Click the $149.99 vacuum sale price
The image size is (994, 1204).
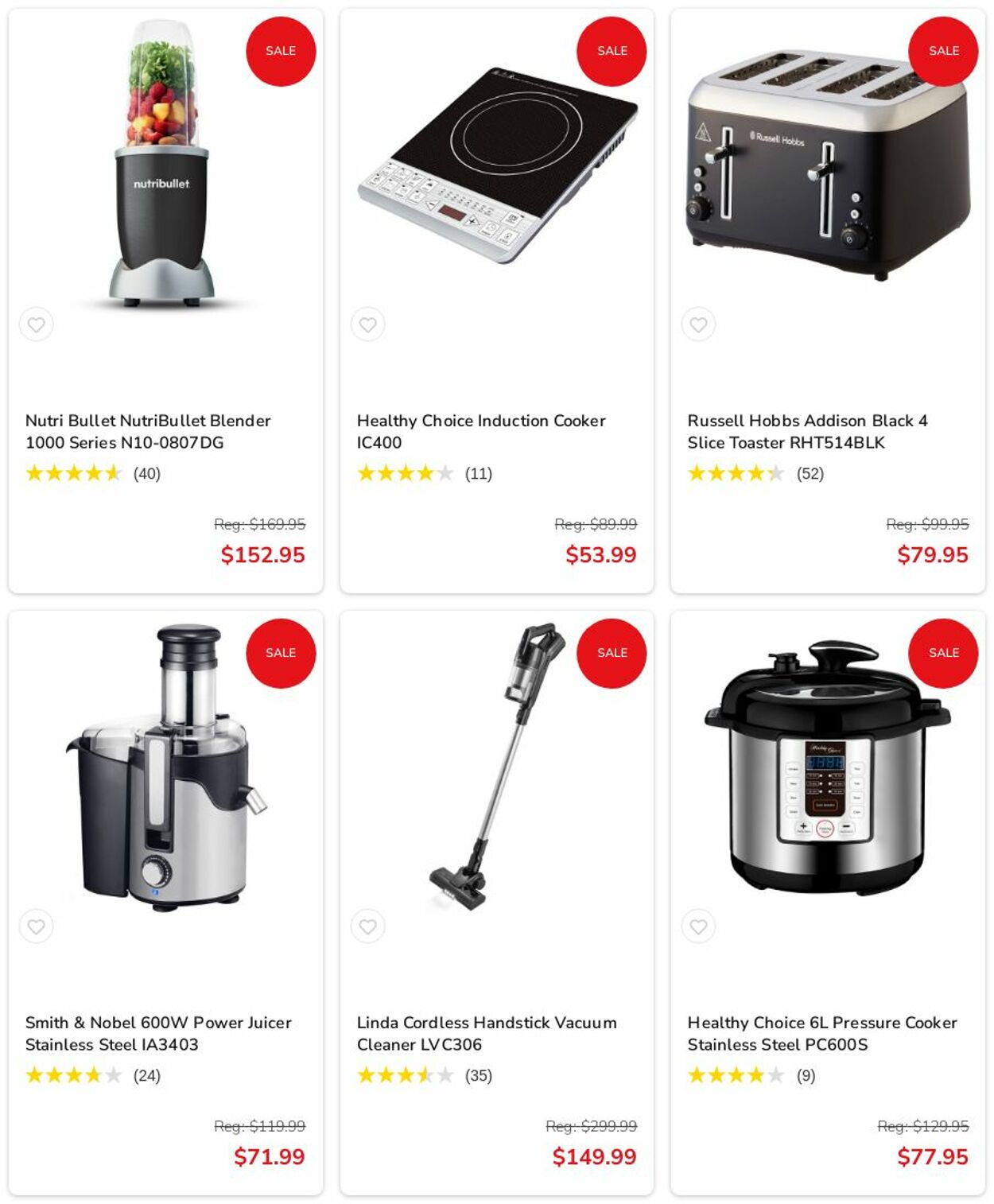coord(594,1156)
